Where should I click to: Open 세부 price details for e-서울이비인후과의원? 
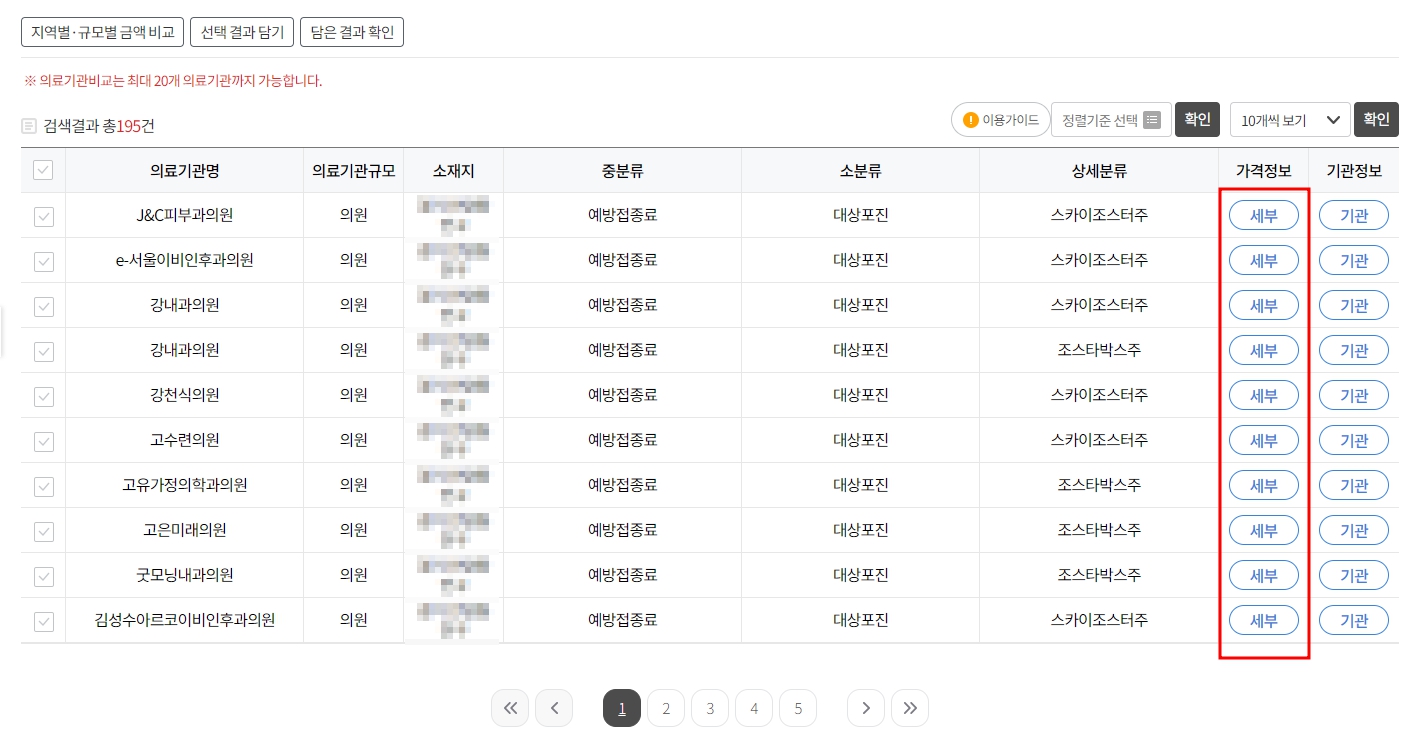click(1263, 259)
